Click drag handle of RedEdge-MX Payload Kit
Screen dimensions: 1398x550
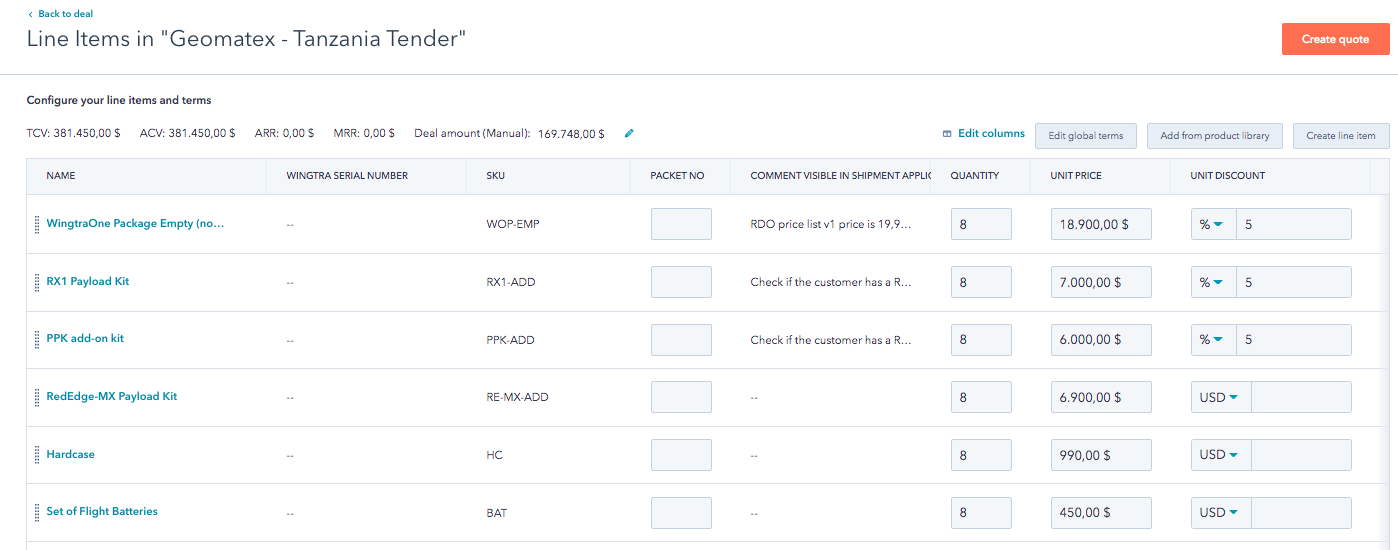click(37, 397)
